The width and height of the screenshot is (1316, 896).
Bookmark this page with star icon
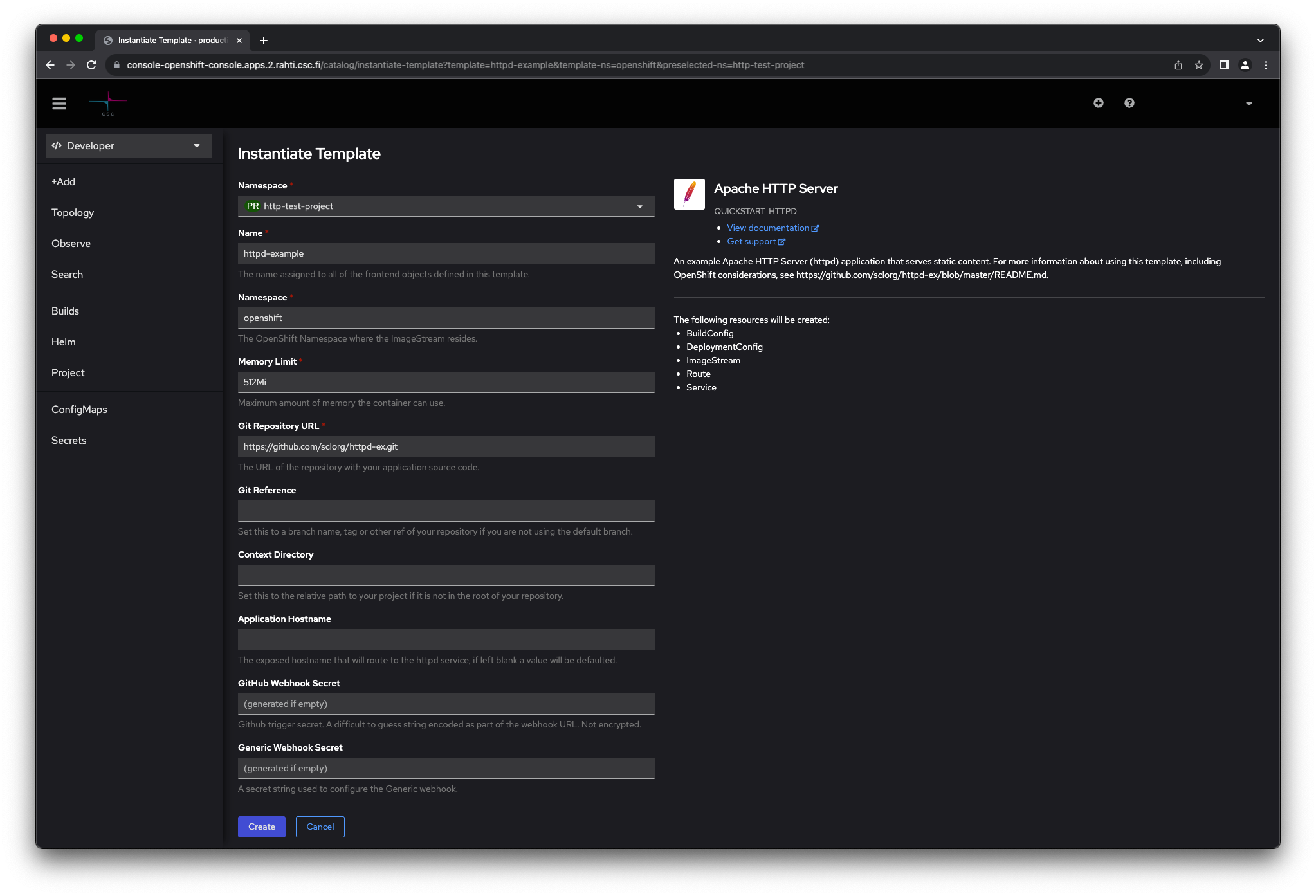(x=1199, y=65)
